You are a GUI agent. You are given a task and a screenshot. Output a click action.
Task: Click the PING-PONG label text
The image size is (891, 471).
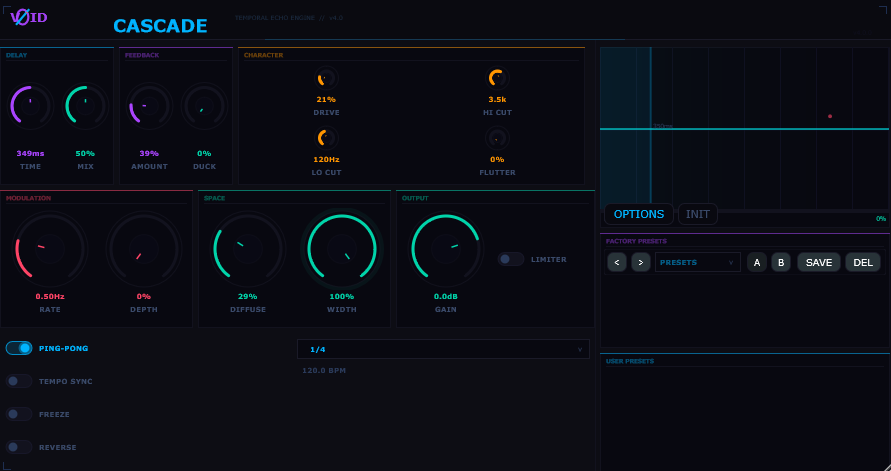click(64, 348)
